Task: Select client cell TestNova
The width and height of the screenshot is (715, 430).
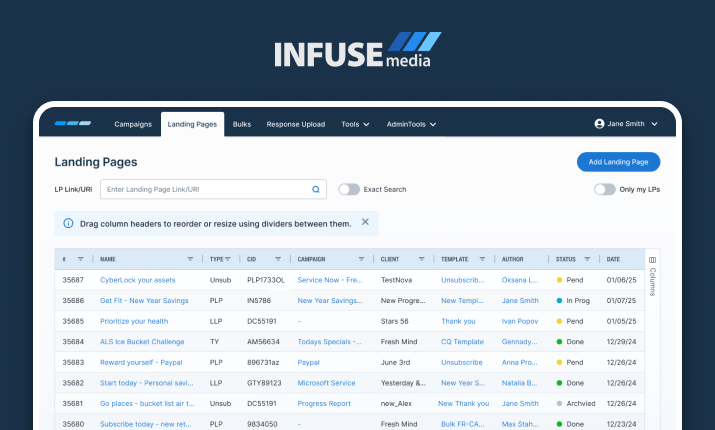Action: 396,280
